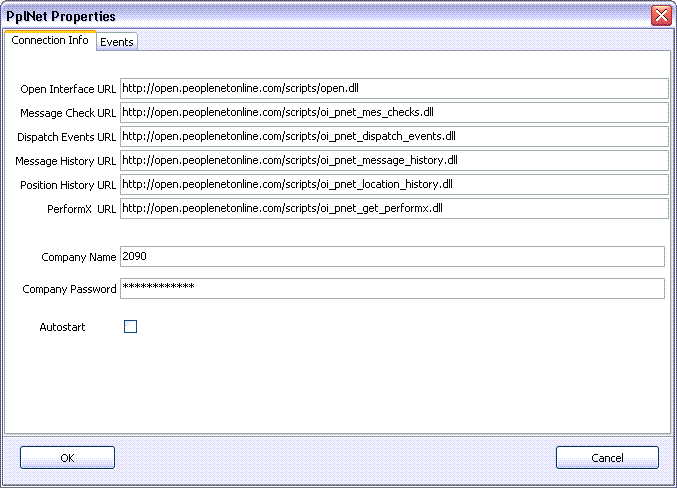The image size is (677, 488).
Task: Click the Message Check URL label
Action: click(x=68, y=113)
